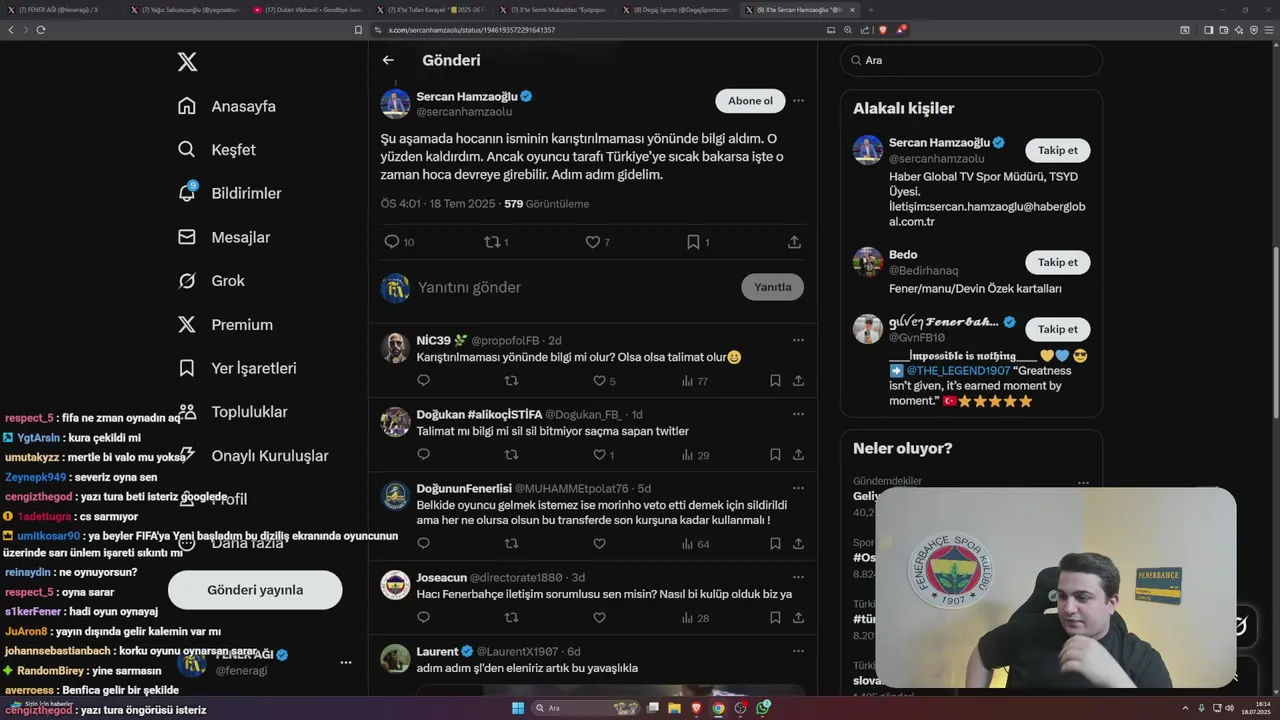Click Abone ol subscribe button
Image resolution: width=1280 pixels, height=720 pixels.
(750, 101)
